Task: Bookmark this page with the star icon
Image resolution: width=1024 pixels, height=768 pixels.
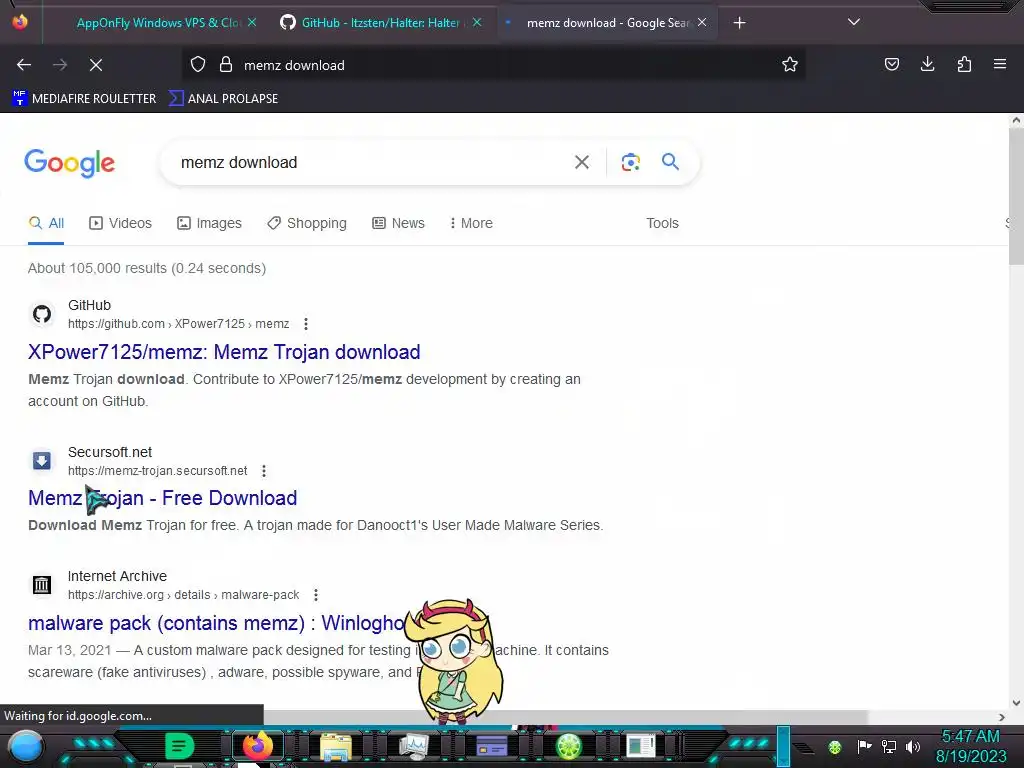Action: (790, 64)
